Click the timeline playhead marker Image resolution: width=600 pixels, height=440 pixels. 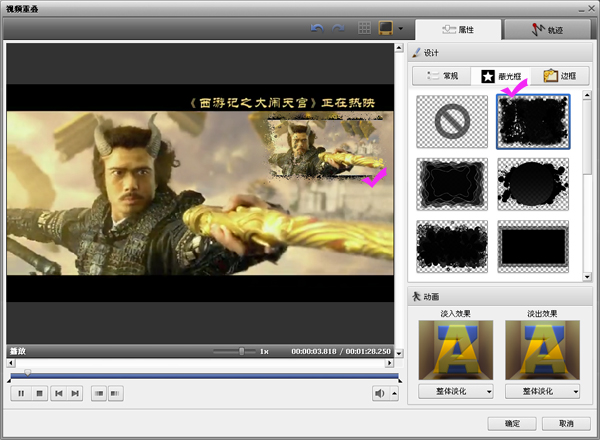click(28, 372)
